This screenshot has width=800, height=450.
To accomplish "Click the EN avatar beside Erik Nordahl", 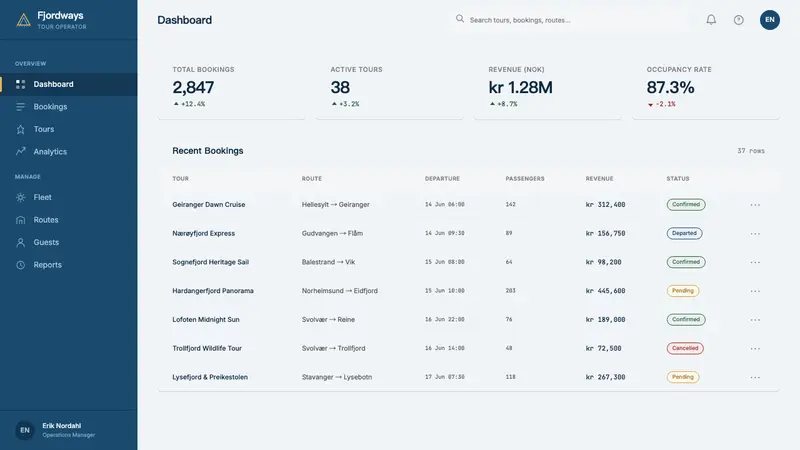I will [24, 430].
